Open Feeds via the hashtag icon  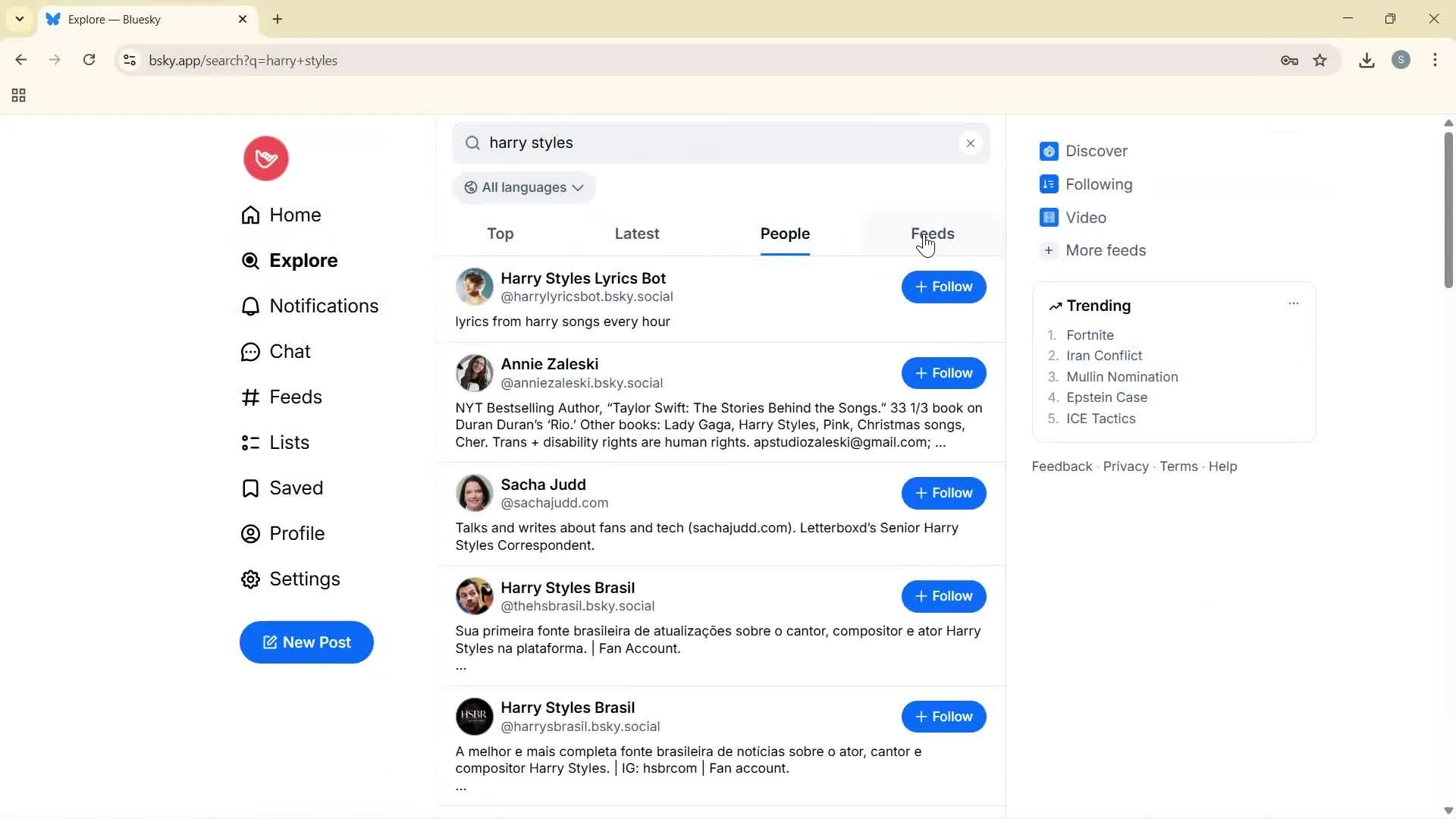coord(250,397)
